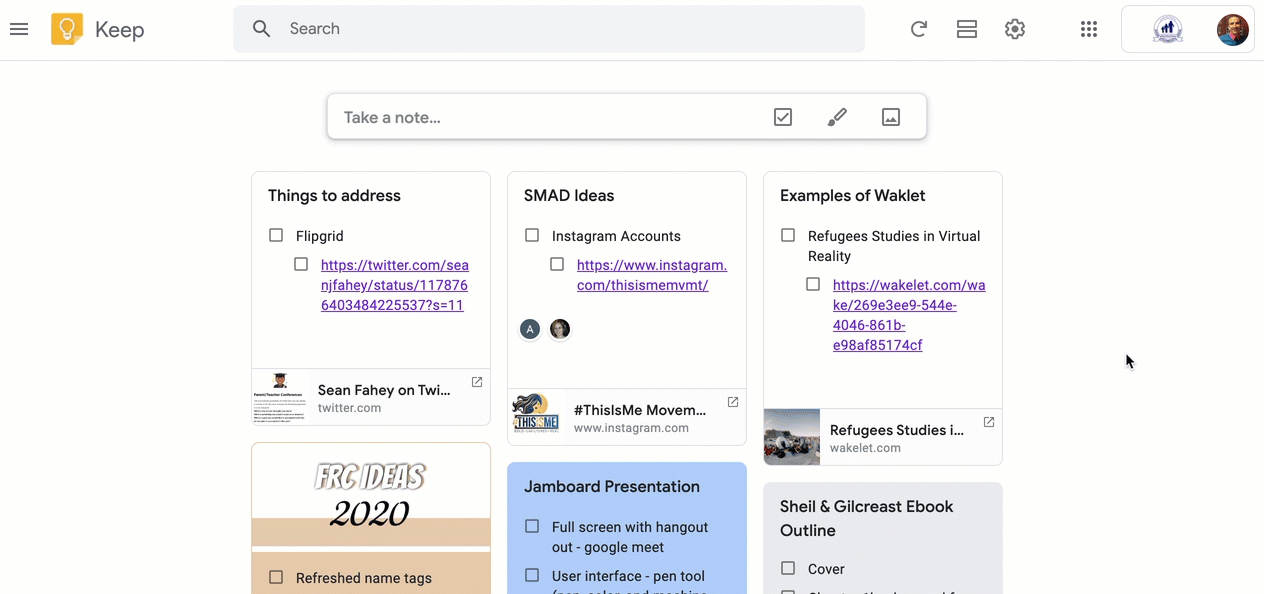1264x594 pixels.
Task: Open the Settings gear
Action: pos(1015,29)
